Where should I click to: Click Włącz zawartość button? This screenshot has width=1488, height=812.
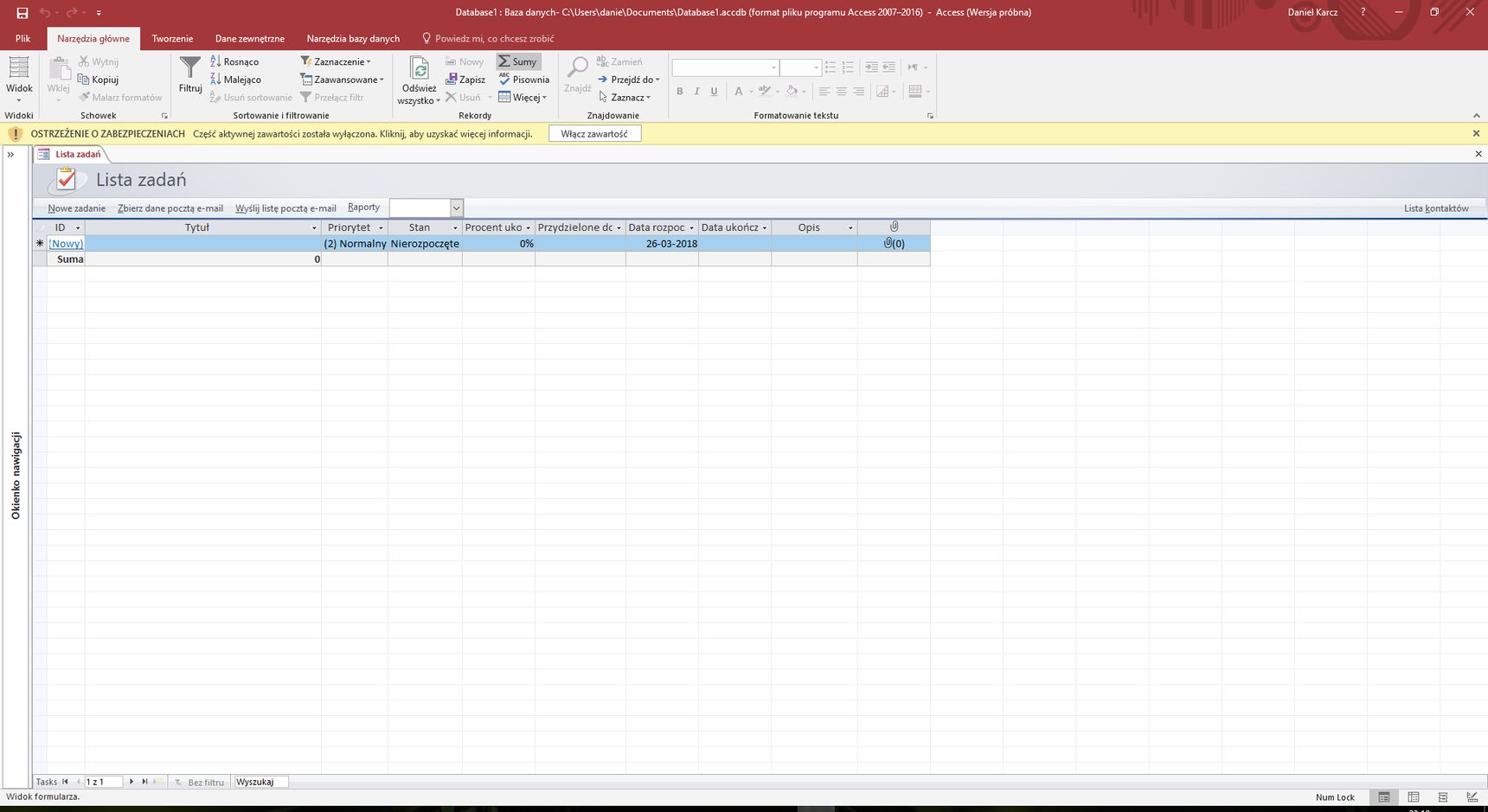pyautogui.click(x=594, y=134)
